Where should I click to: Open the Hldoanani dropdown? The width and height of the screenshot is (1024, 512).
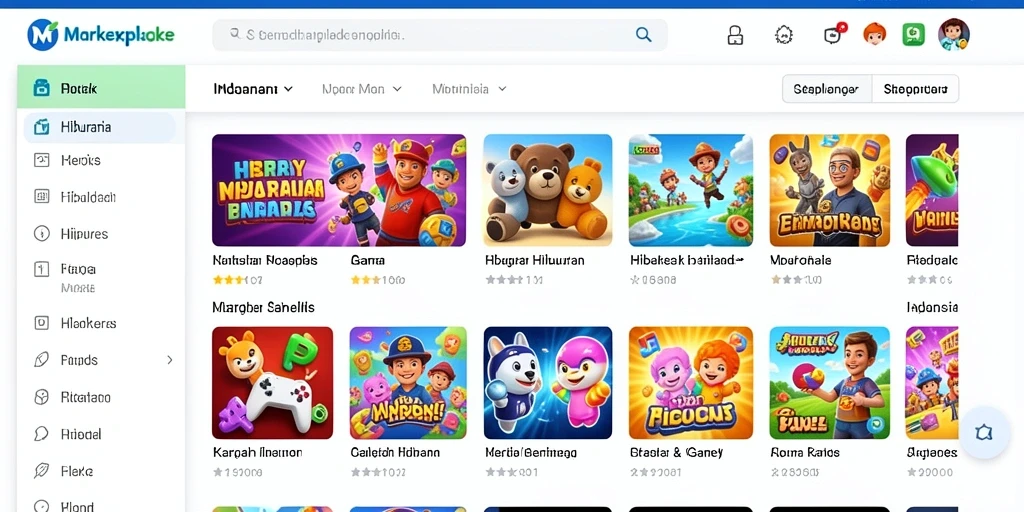point(253,89)
